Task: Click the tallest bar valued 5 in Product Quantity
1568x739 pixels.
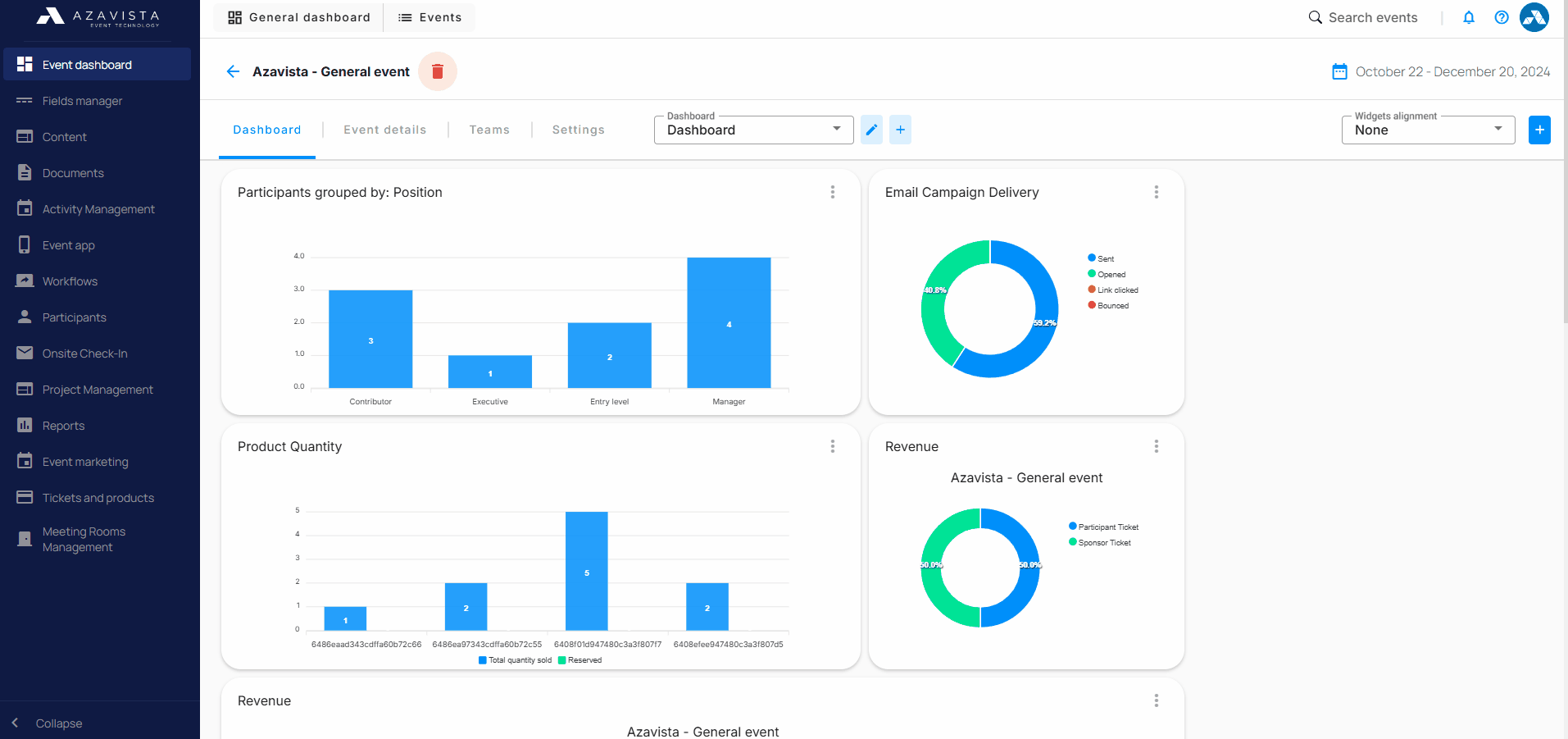Action: [587, 571]
